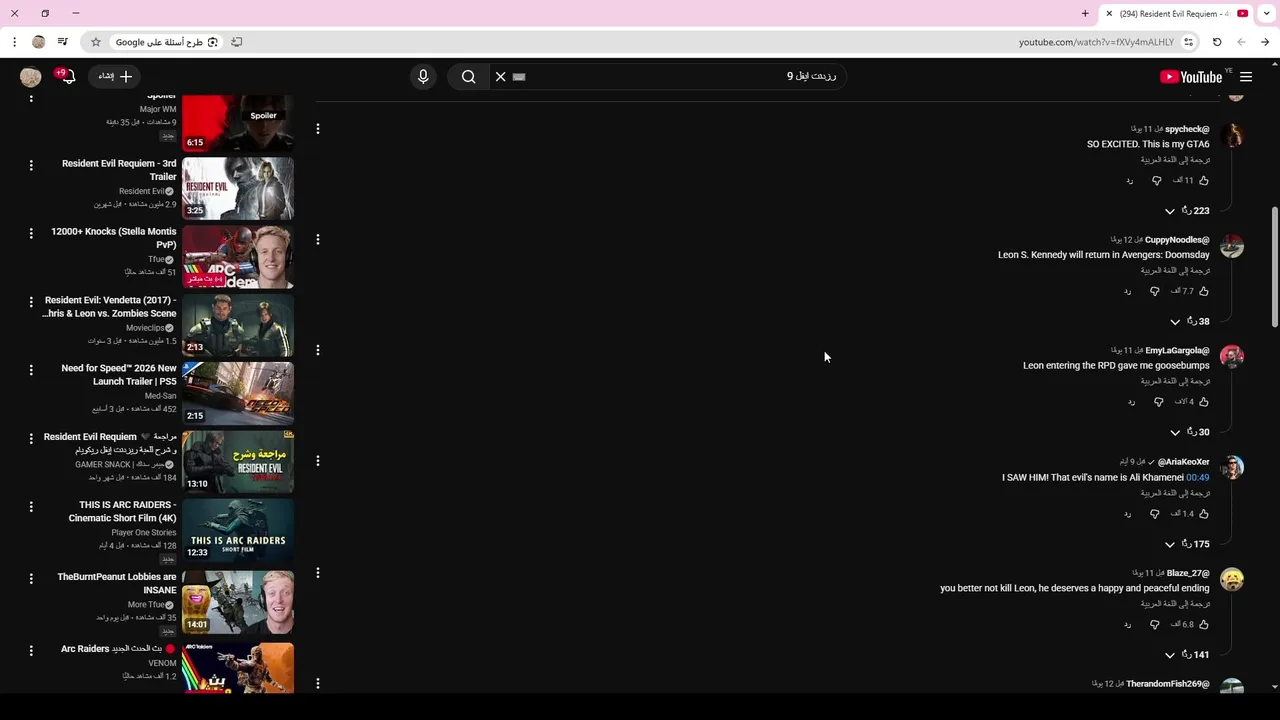Go to YouTube home via the logo
This screenshot has width=1280, height=720.
pyautogui.click(x=1191, y=77)
